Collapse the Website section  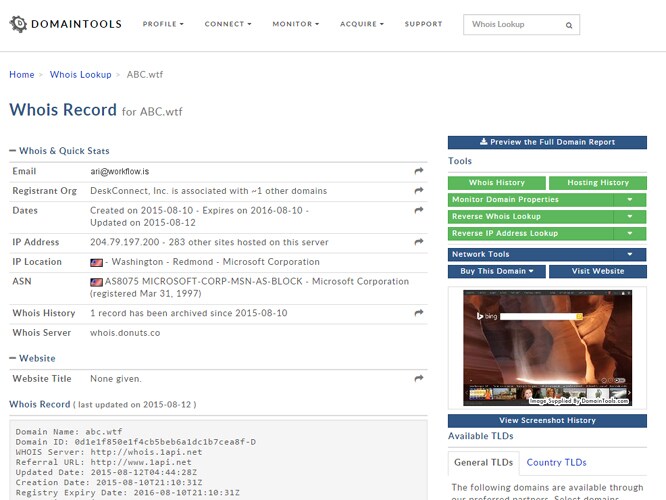(13, 358)
